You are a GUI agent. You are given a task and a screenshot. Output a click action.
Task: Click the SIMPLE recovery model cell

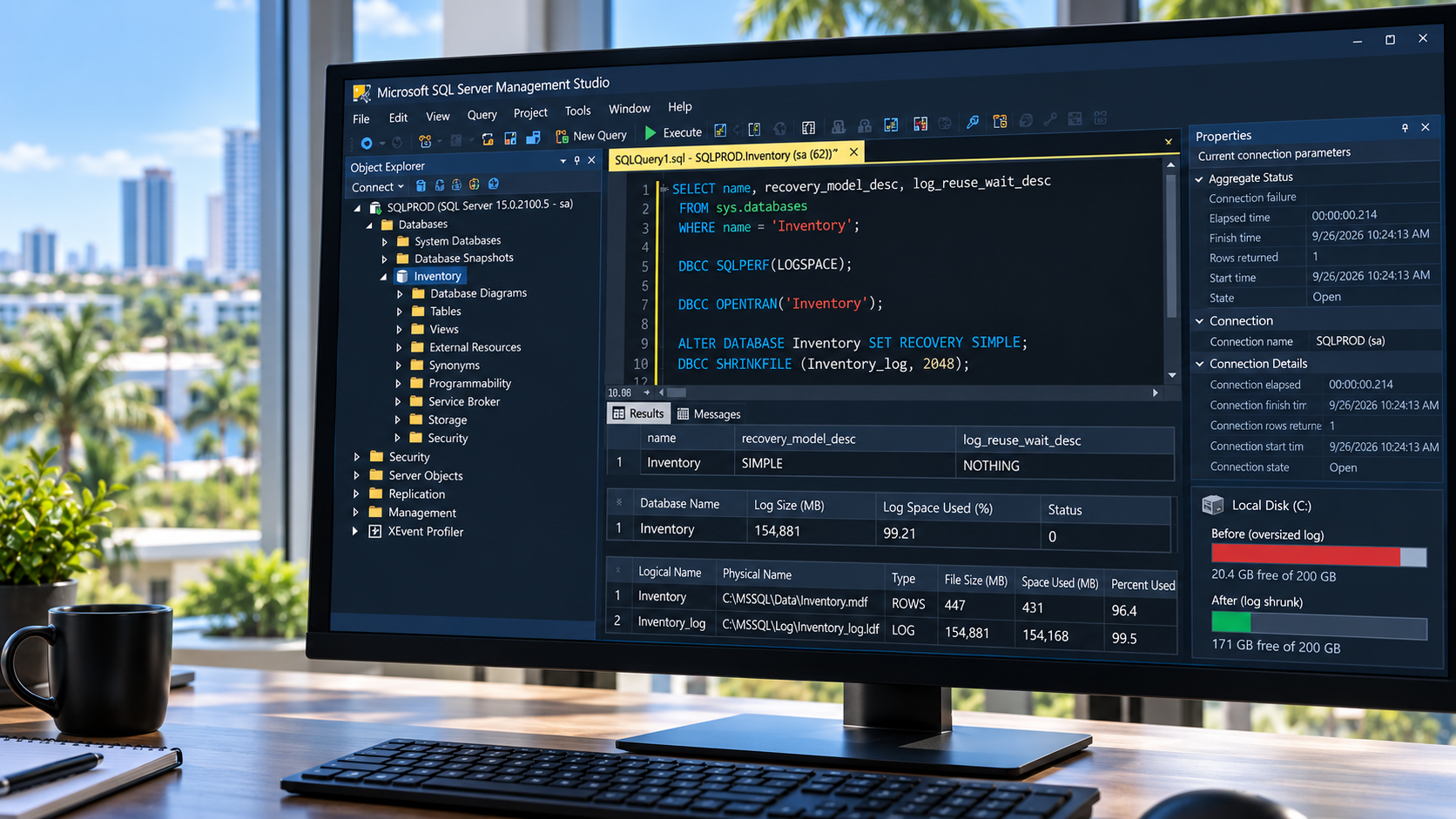coord(845,464)
